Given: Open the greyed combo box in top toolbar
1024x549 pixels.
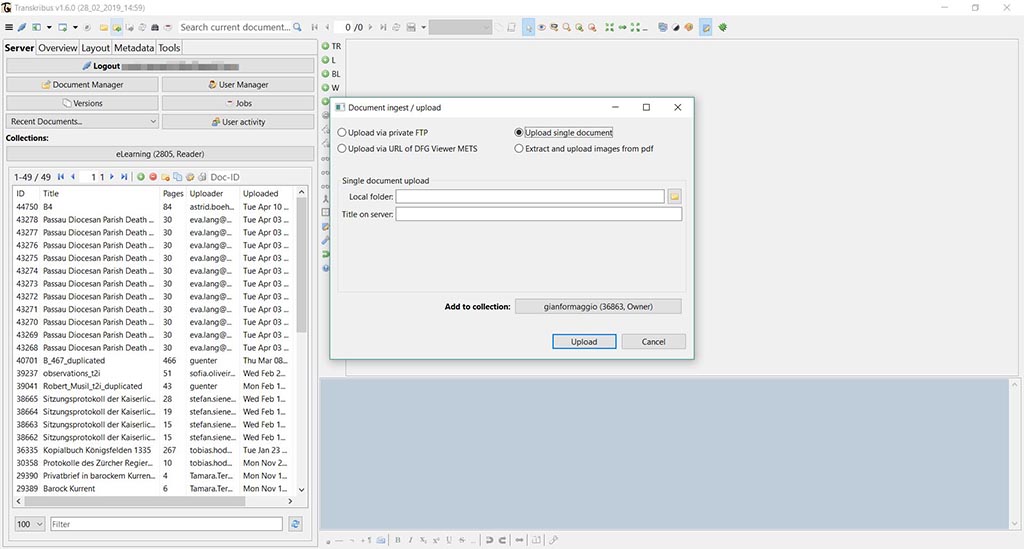Looking at the screenshot, I should pyautogui.click(x=460, y=27).
